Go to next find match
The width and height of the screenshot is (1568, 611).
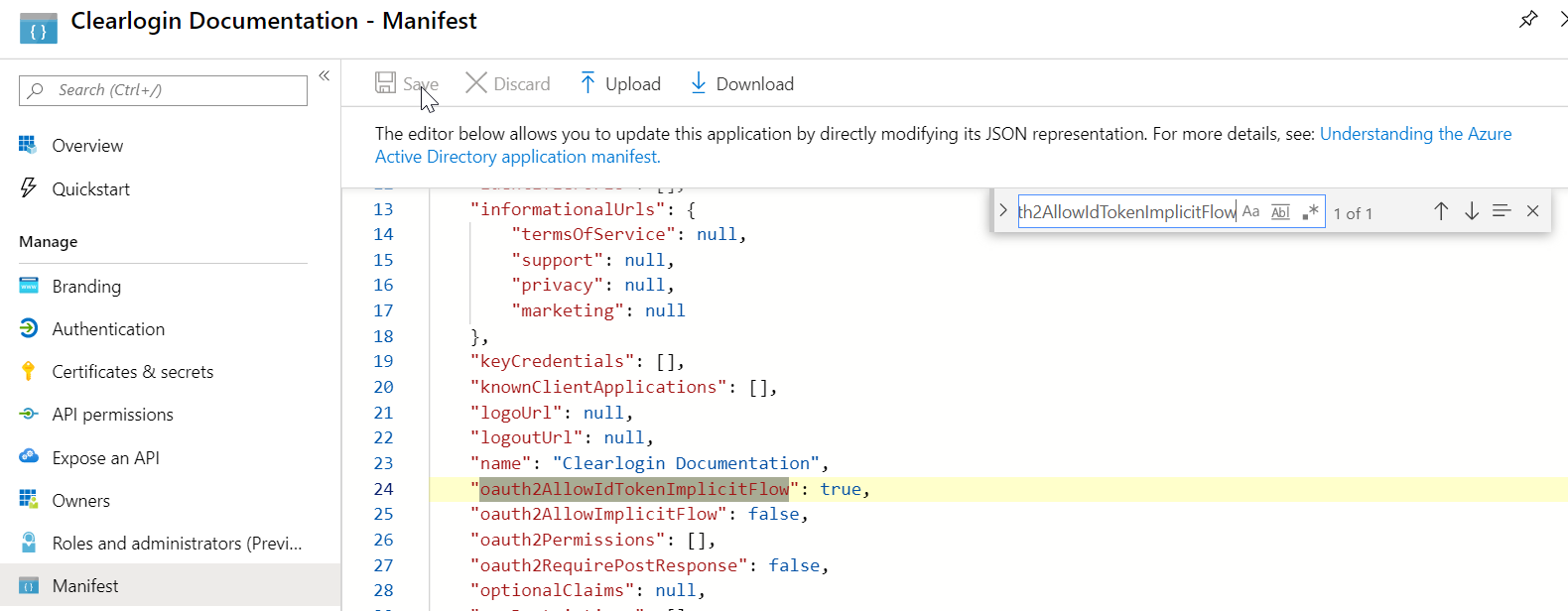(1472, 211)
